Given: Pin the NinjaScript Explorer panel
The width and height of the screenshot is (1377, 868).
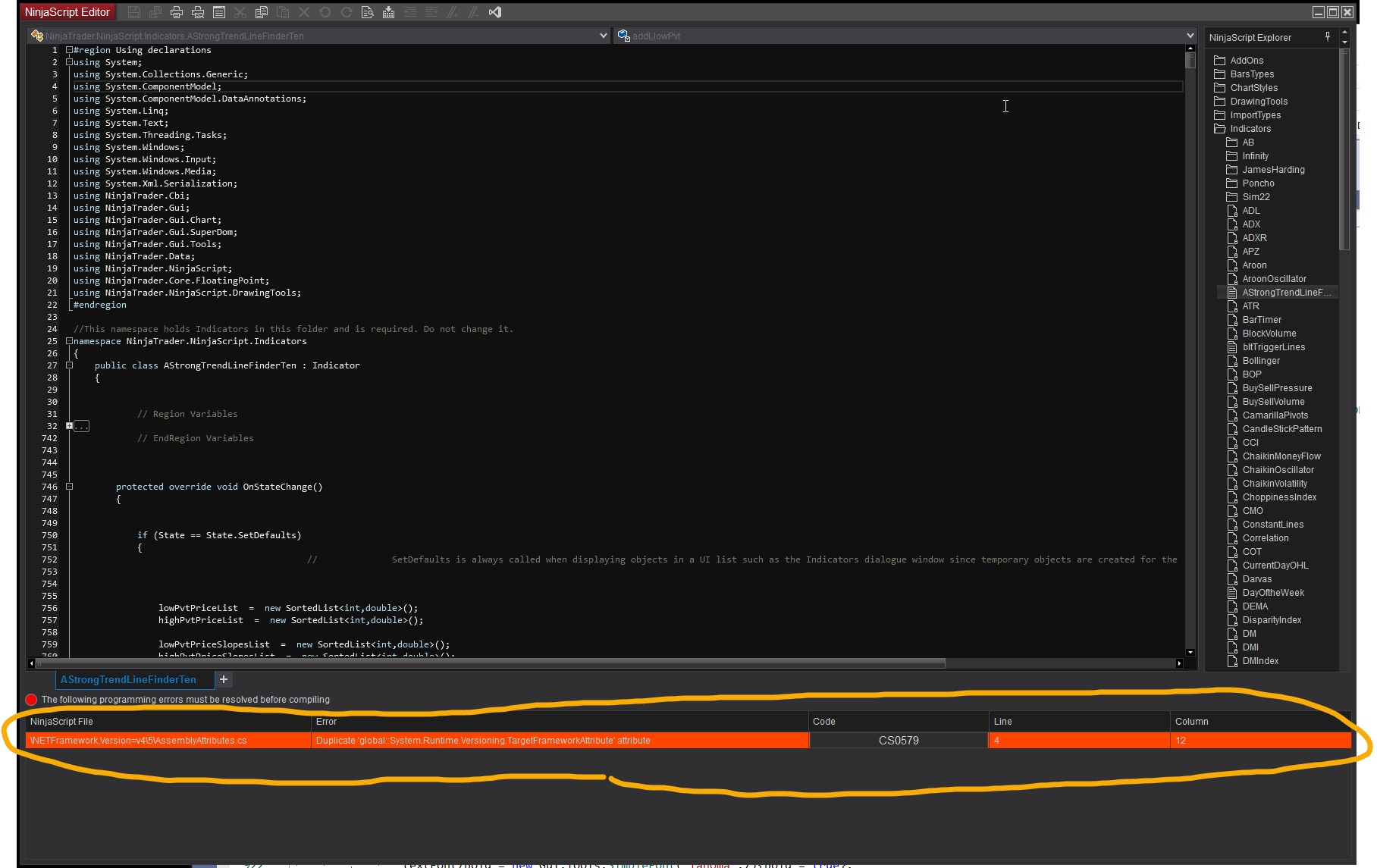Looking at the screenshot, I should (1328, 36).
